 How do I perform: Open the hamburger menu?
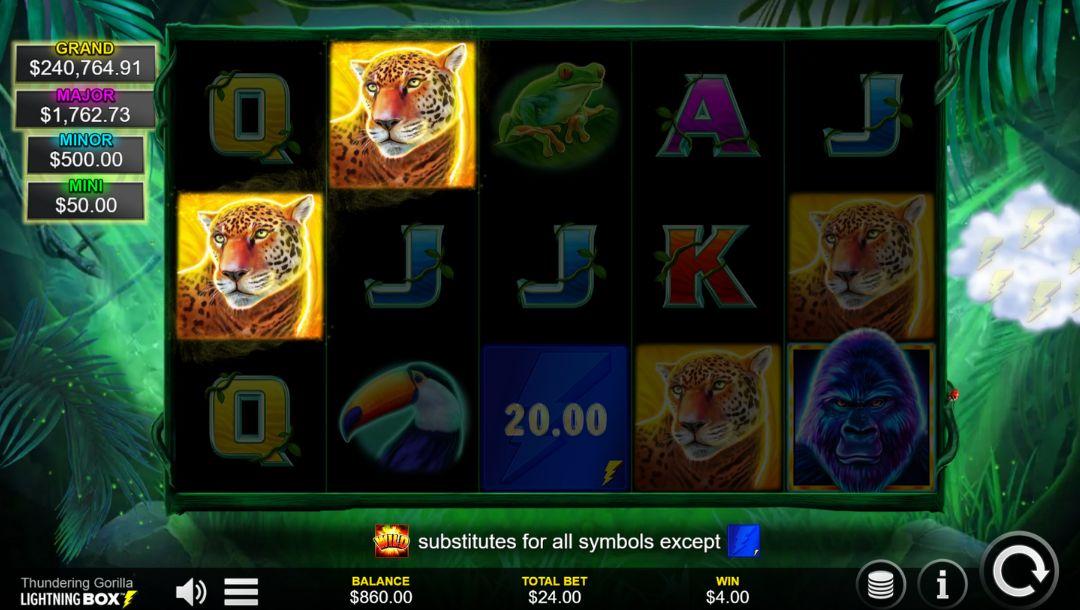click(241, 591)
